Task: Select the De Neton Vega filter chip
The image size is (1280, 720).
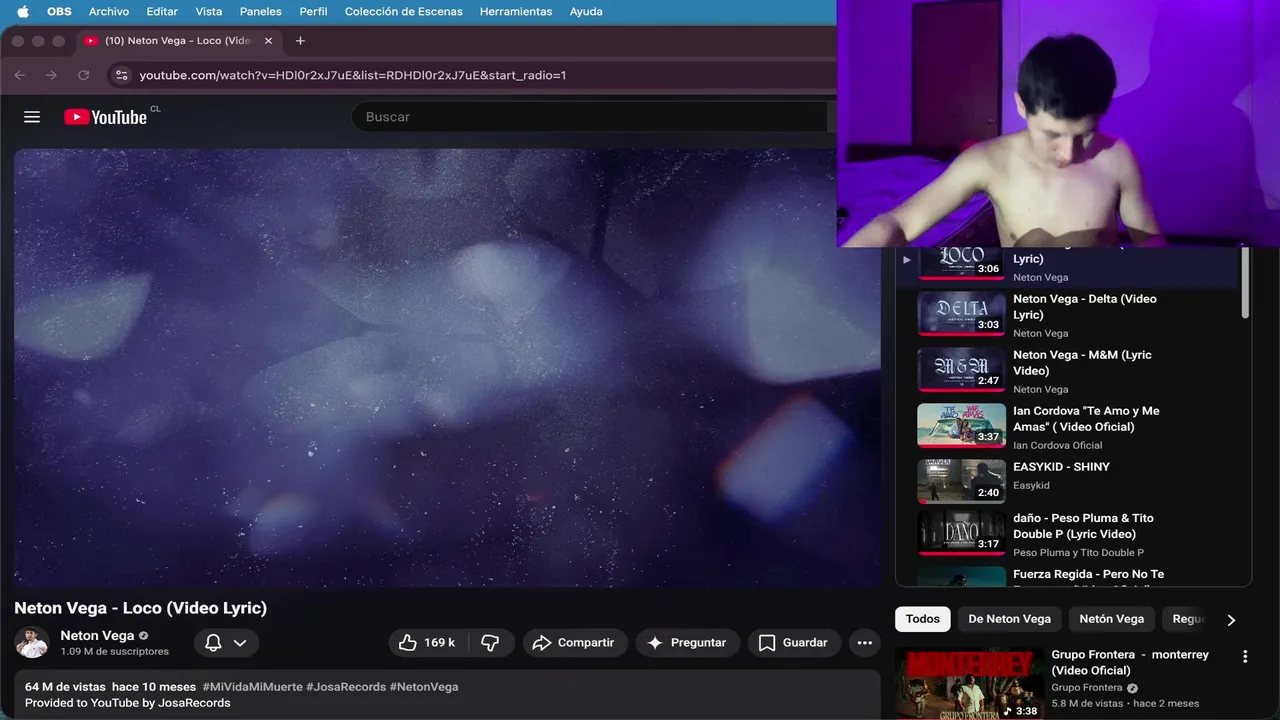Action: pyautogui.click(x=1009, y=619)
